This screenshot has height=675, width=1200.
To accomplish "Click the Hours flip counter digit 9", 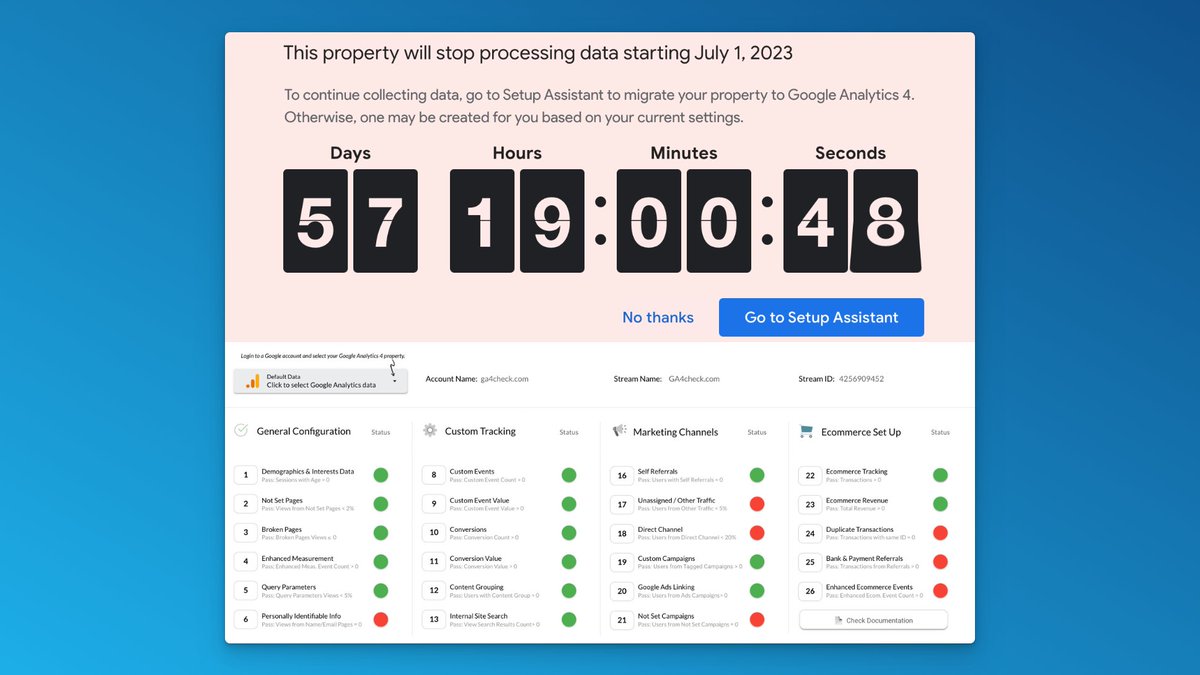I will pyautogui.click(x=552, y=221).
